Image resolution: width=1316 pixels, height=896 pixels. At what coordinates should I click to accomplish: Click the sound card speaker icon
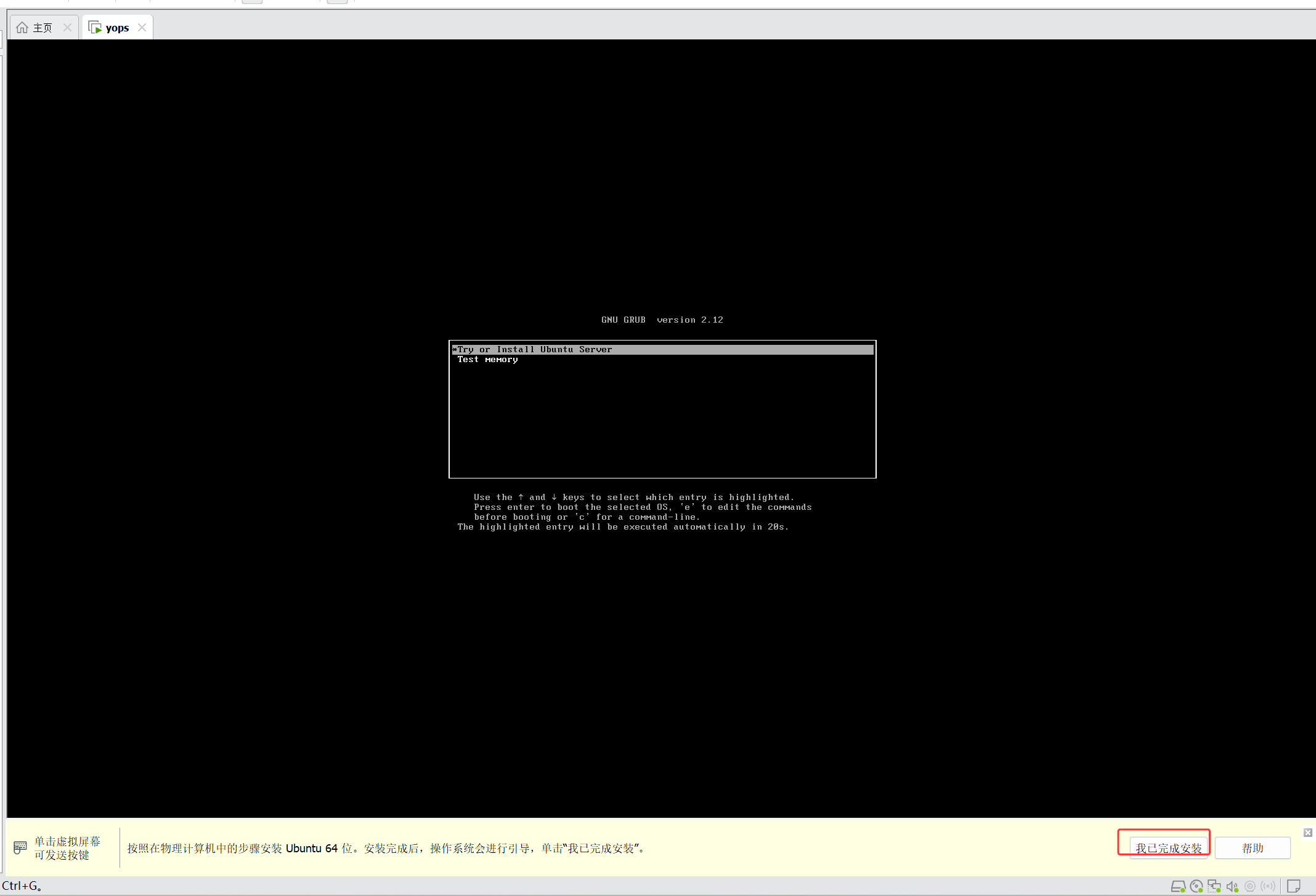pyautogui.click(x=1232, y=887)
